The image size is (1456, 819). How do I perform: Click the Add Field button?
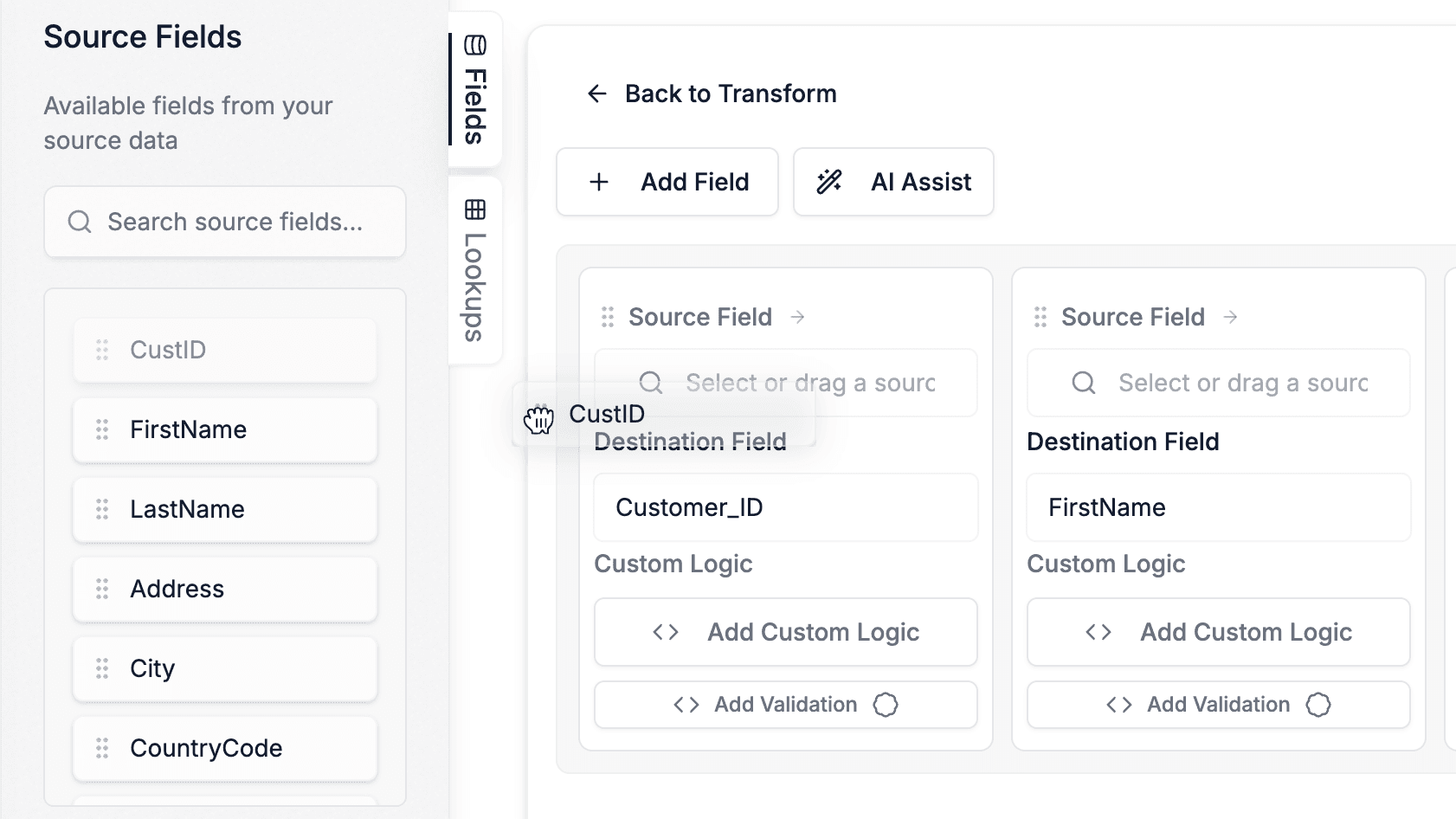pyautogui.click(x=667, y=182)
